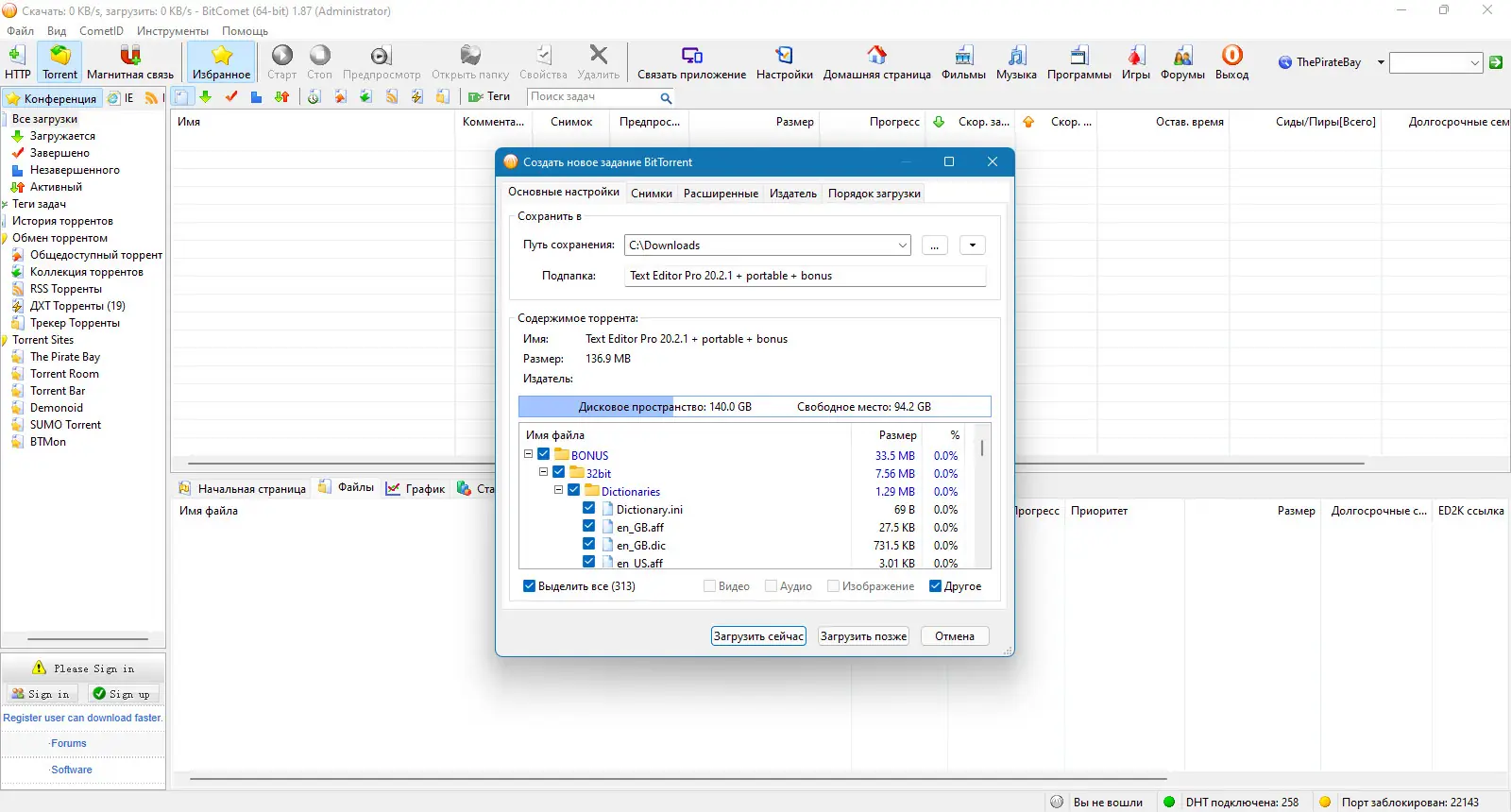Viewport: 1511px width, 812px height.
Task: Click the HTTP download toolbar icon
Action: tap(17, 62)
